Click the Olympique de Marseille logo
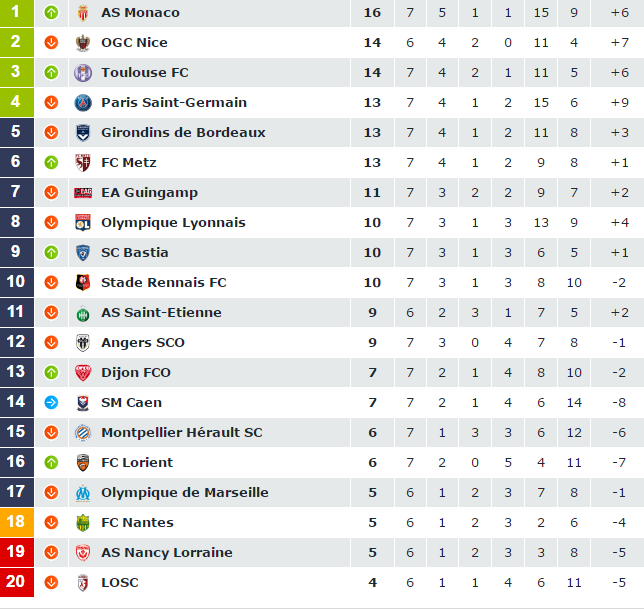 point(83,493)
